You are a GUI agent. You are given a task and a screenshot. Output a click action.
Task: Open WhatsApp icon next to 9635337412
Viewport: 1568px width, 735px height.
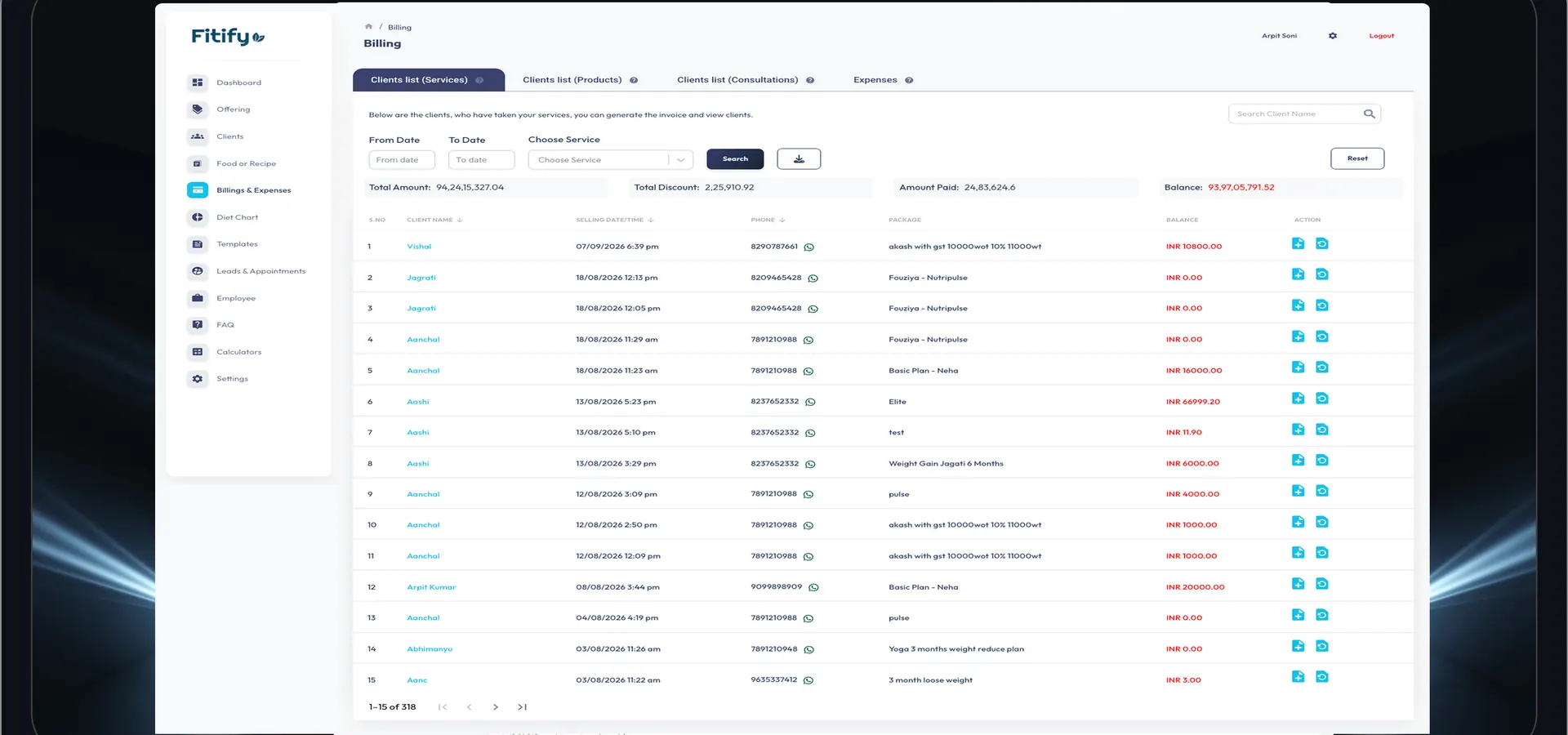tap(808, 680)
